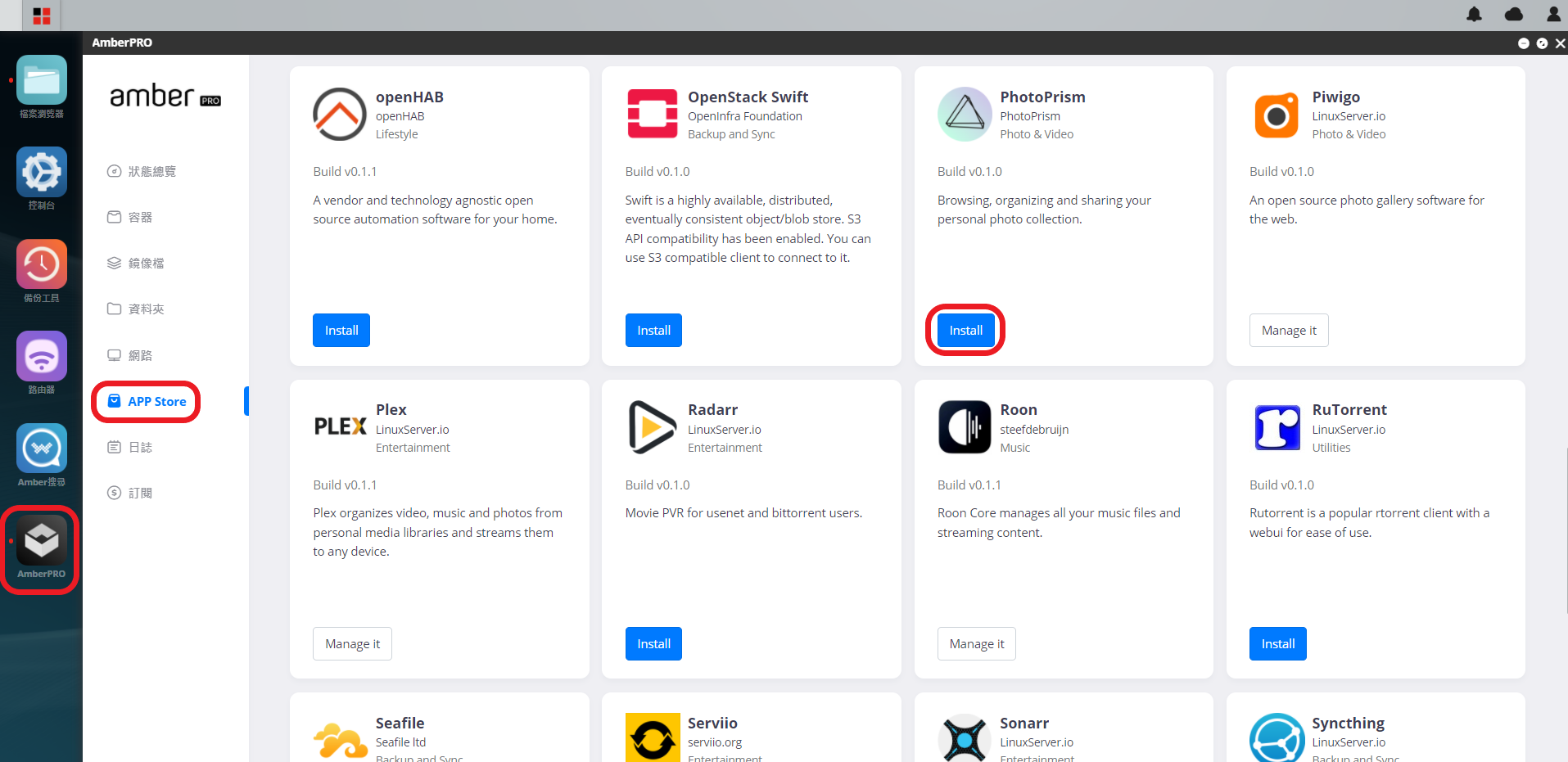The width and height of the screenshot is (1568, 762).
Task: Open the folders menu item (資料夾)
Action: [x=136, y=309]
